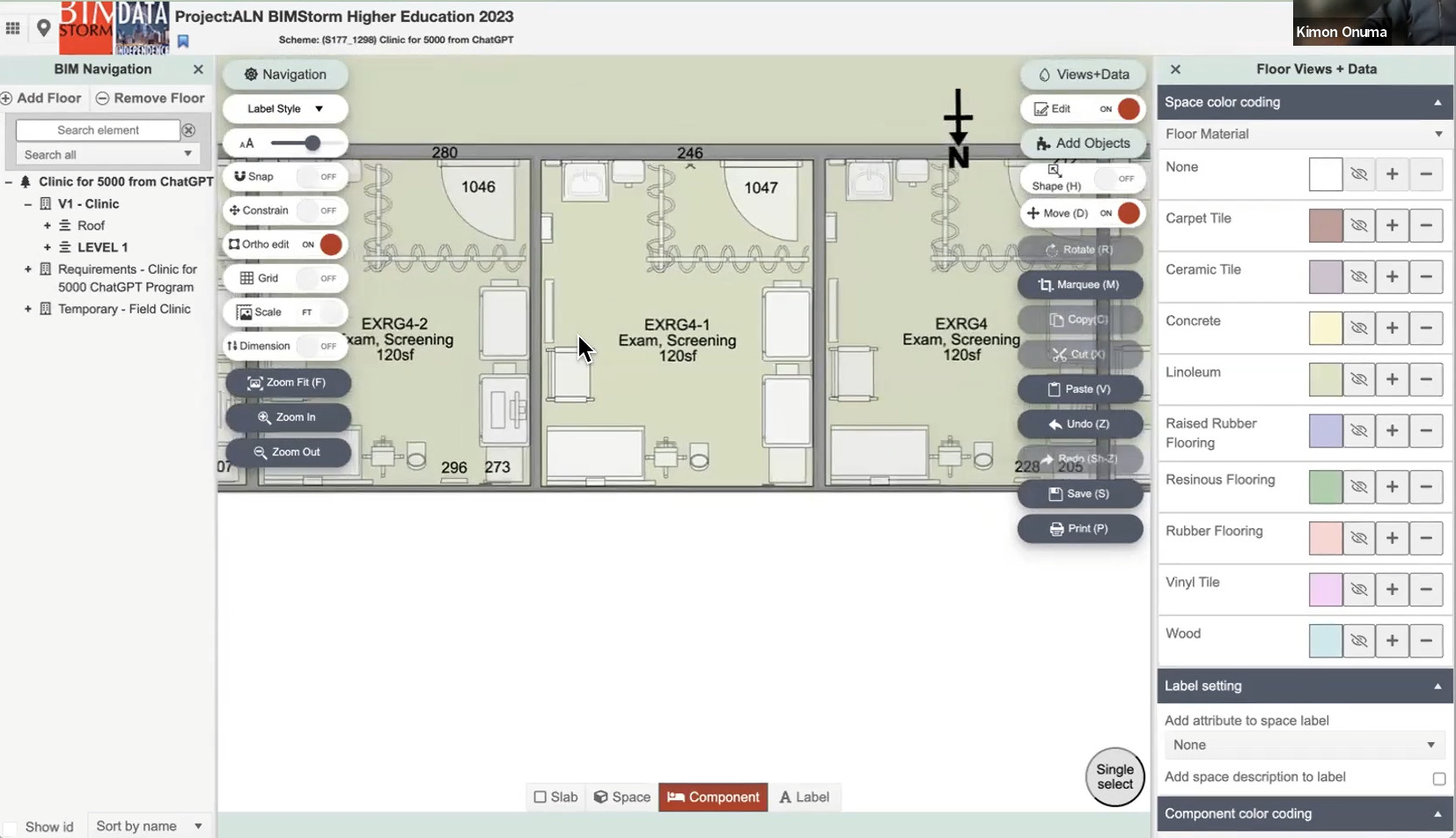Click the Add Floor button
Screen dimensions: 1456x838
point(41,98)
